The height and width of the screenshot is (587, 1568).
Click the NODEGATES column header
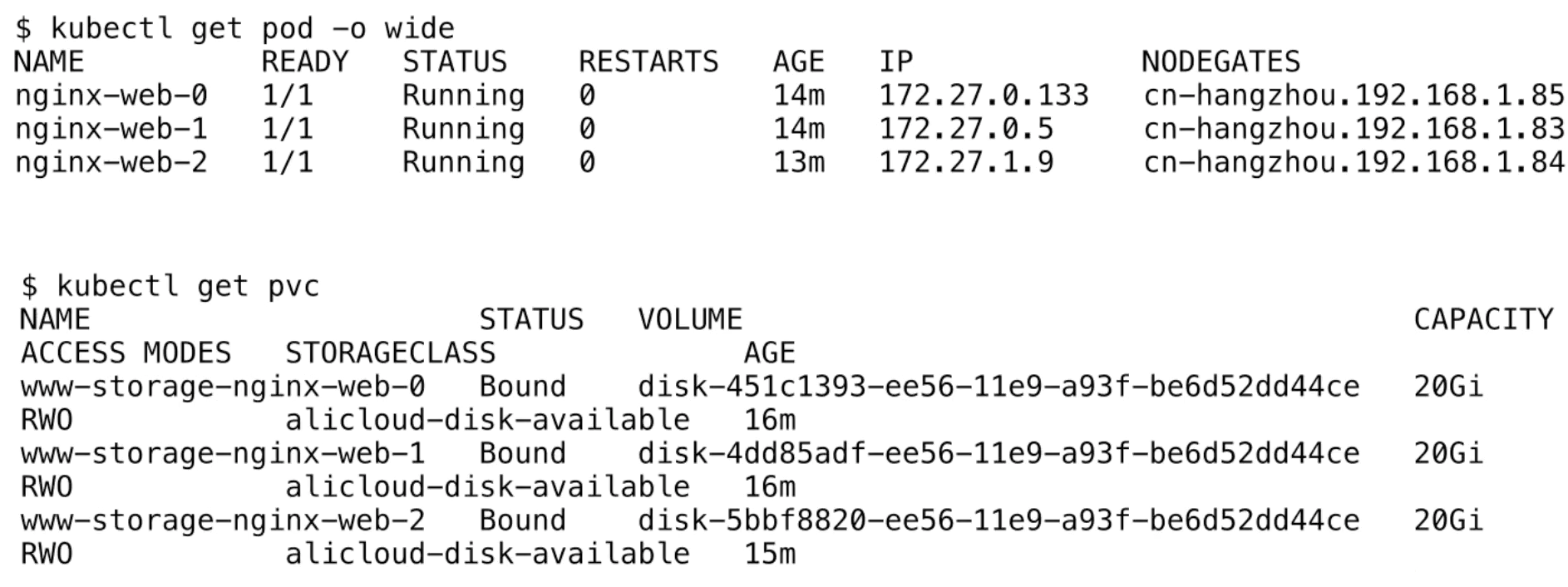coord(1220,62)
